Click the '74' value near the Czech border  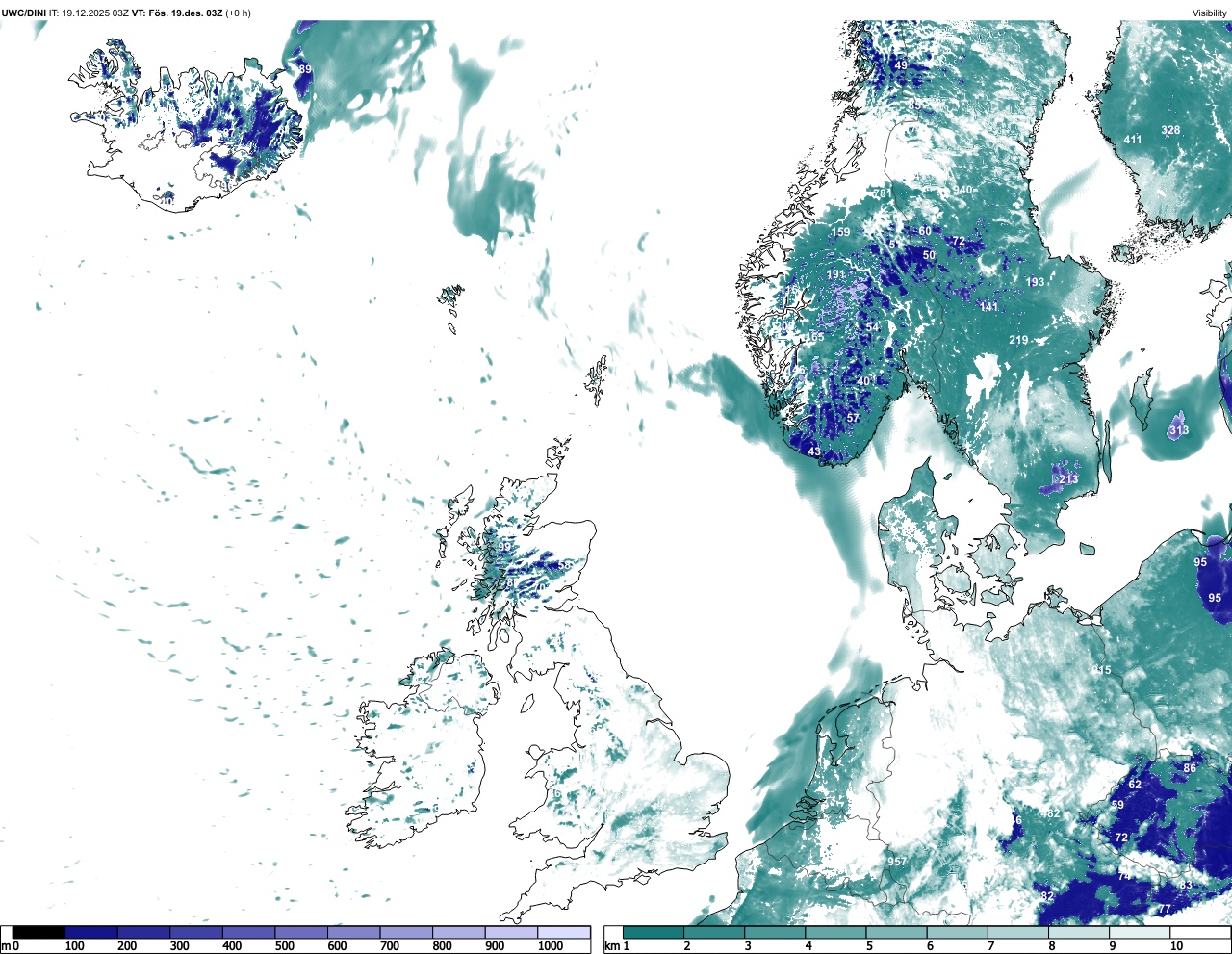[x=1124, y=876]
